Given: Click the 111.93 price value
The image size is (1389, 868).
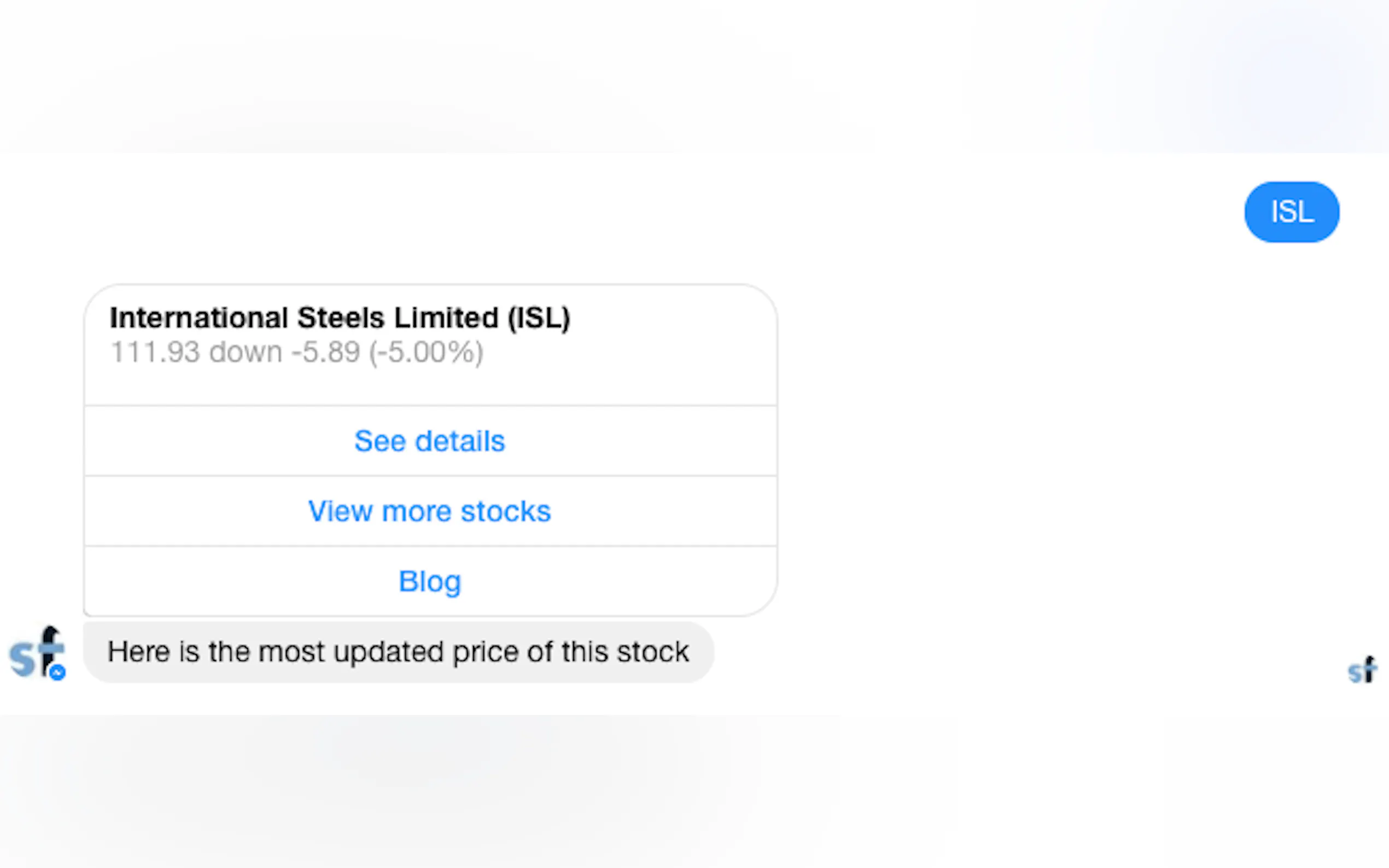Looking at the screenshot, I should tap(155, 352).
